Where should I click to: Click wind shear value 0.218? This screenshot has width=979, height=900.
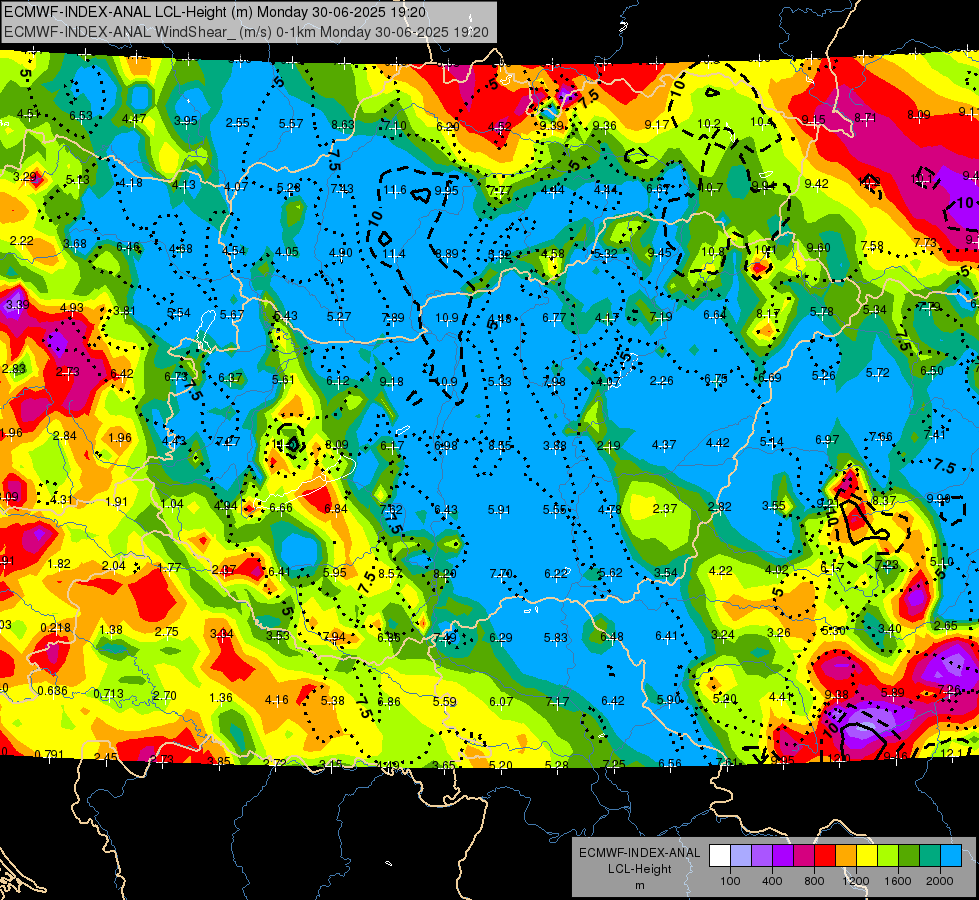pos(56,628)
